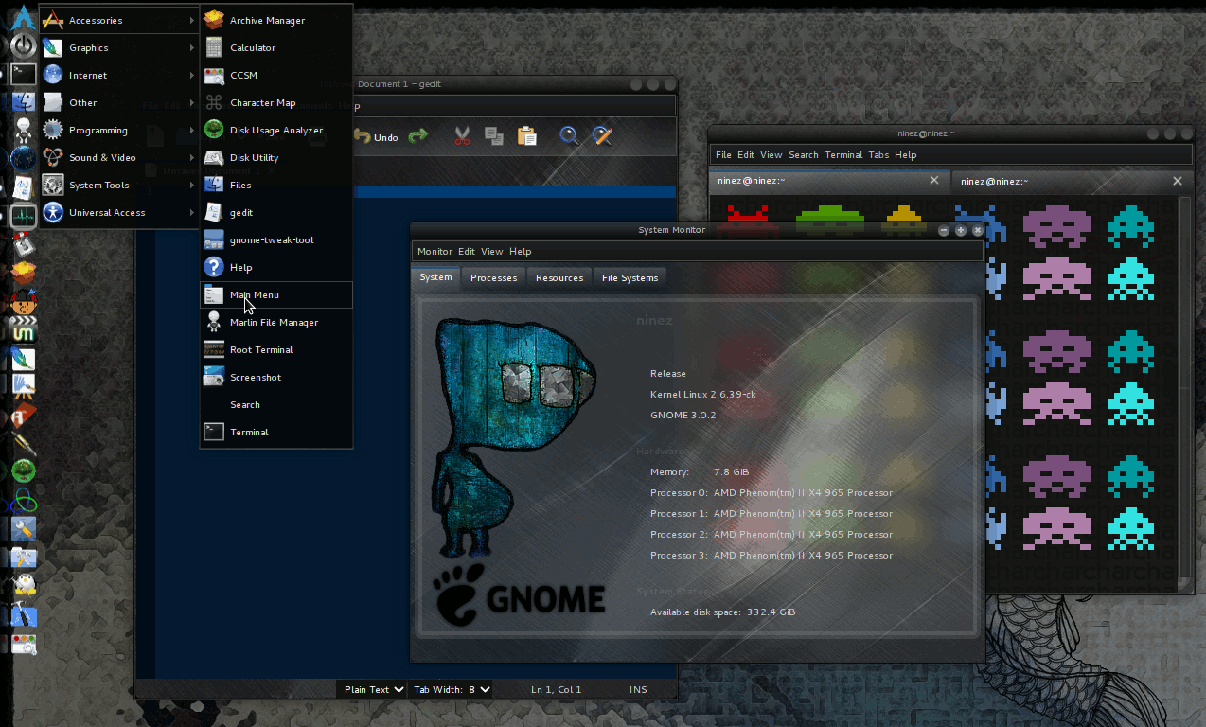Click the hammer Xcode-style dock icon
1206x727 pixels.
pyautogui.click(x=22, y=614)
